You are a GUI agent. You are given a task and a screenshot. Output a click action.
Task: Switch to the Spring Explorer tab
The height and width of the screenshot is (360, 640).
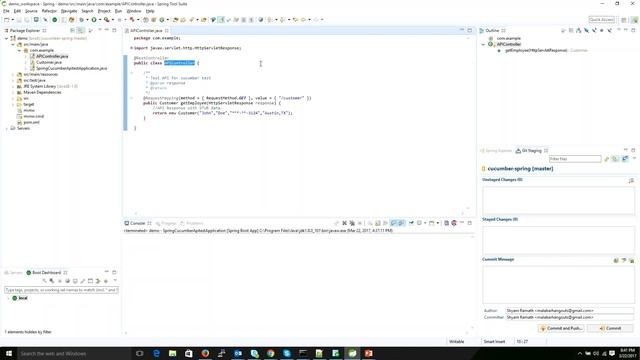coord(496,151)
